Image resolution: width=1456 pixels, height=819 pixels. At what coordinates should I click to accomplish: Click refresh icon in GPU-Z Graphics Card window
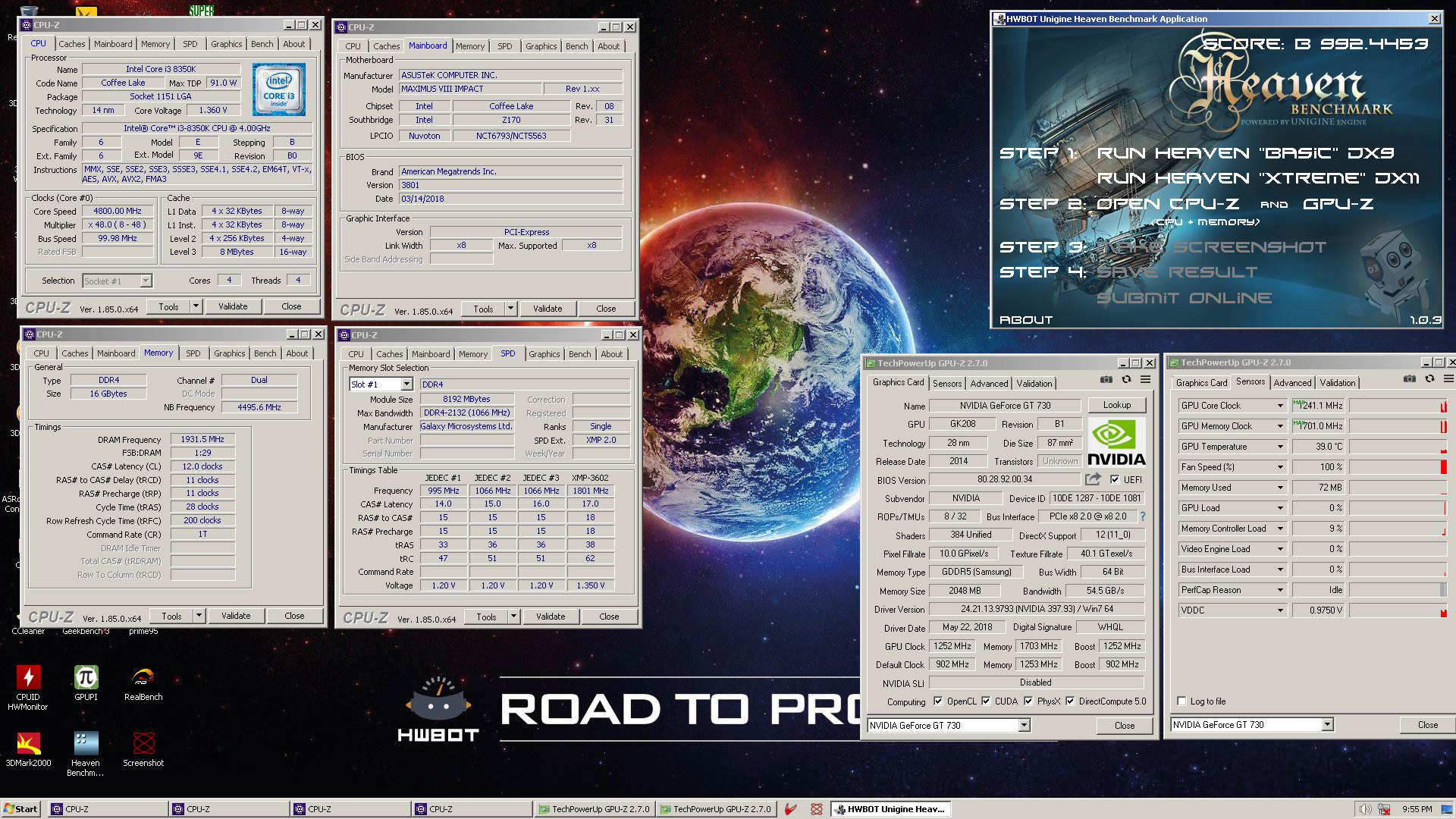point(1126,379)
